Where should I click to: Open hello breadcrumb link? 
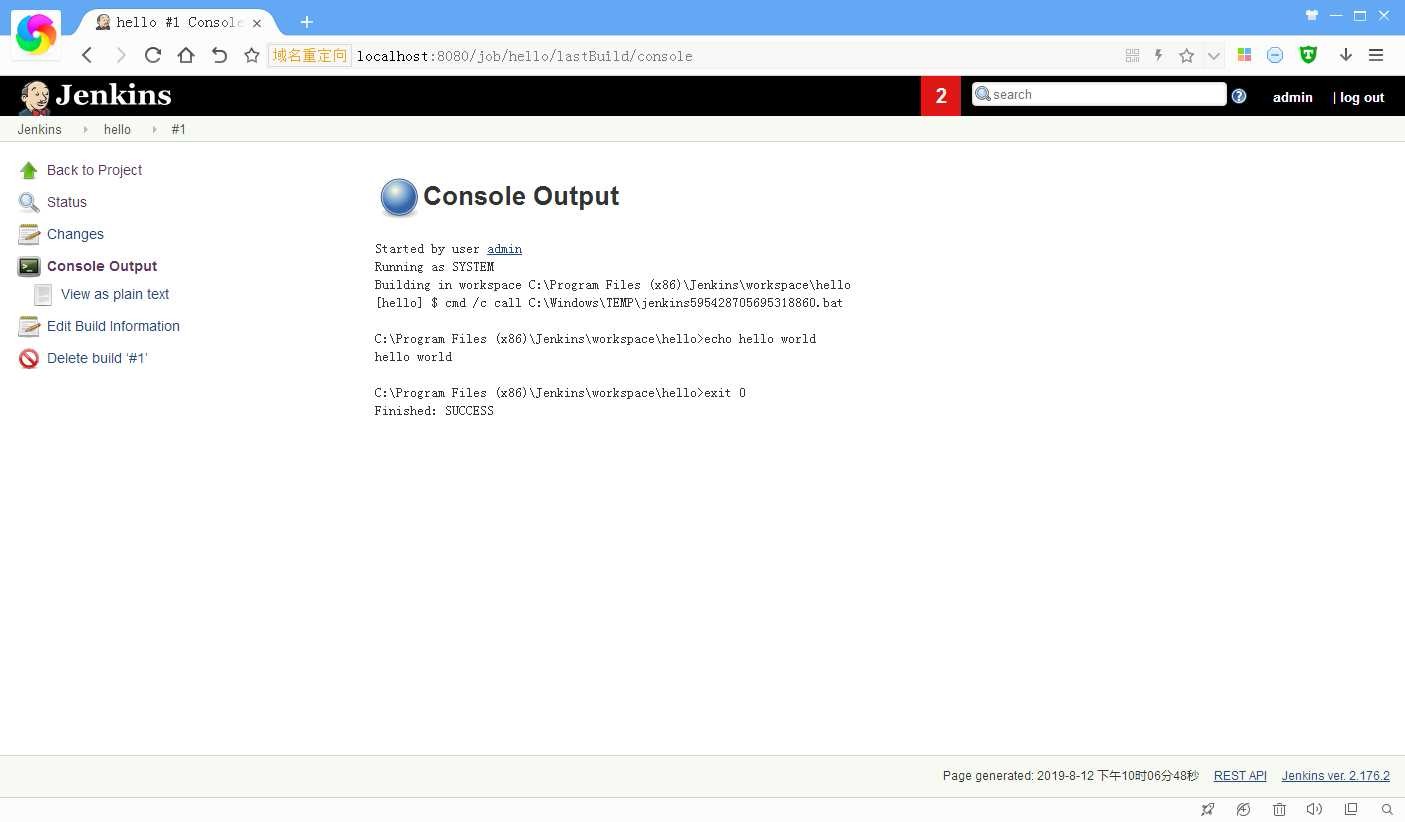pyautogui.click(x=117, y=130)
